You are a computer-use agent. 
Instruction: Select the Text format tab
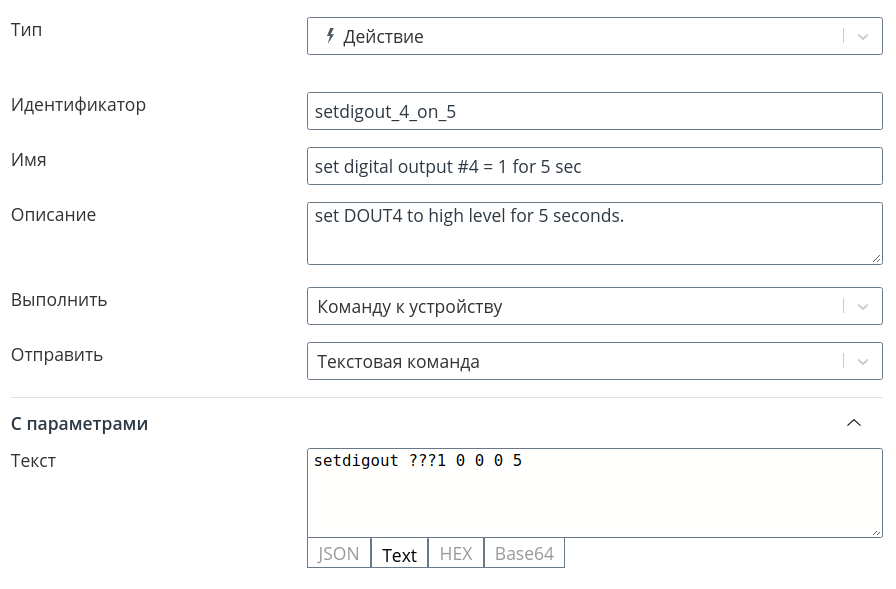pos(399,553)
